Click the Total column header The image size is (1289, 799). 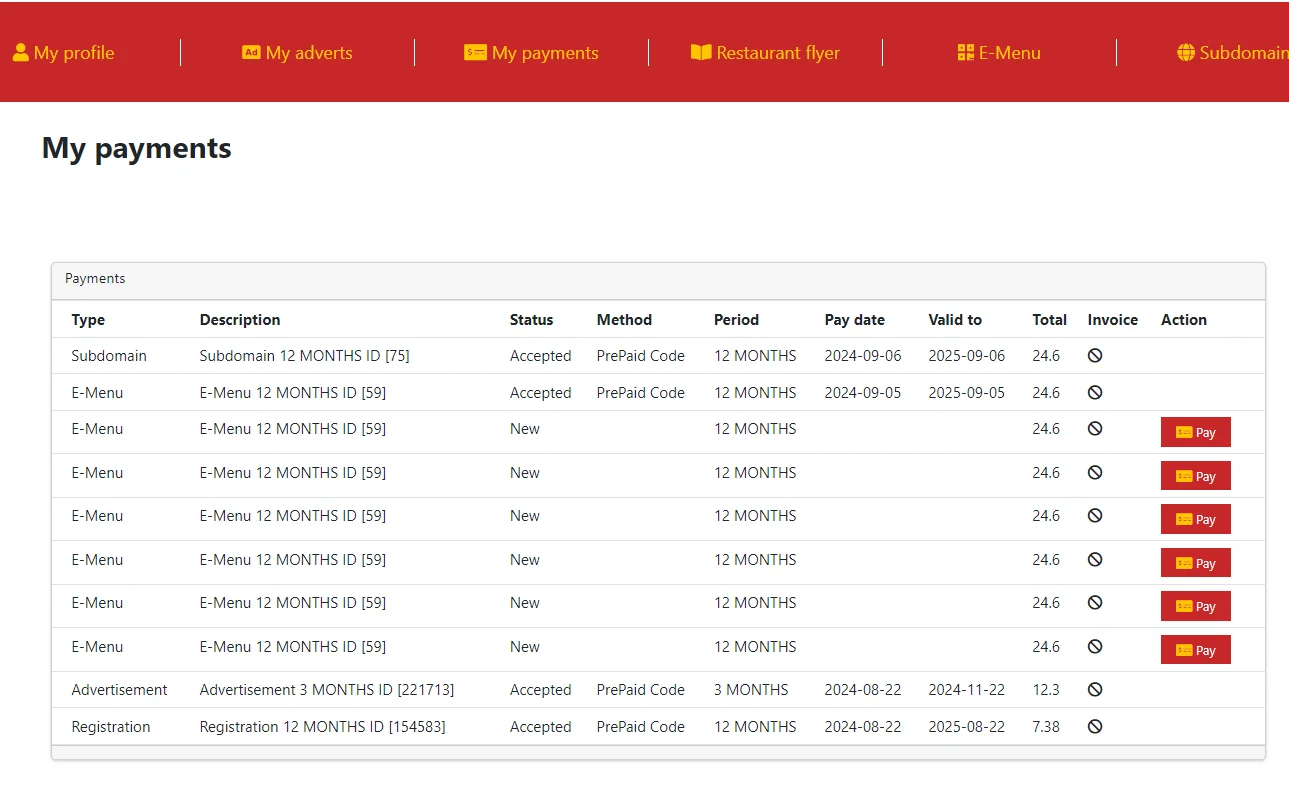coord(1049,320)
